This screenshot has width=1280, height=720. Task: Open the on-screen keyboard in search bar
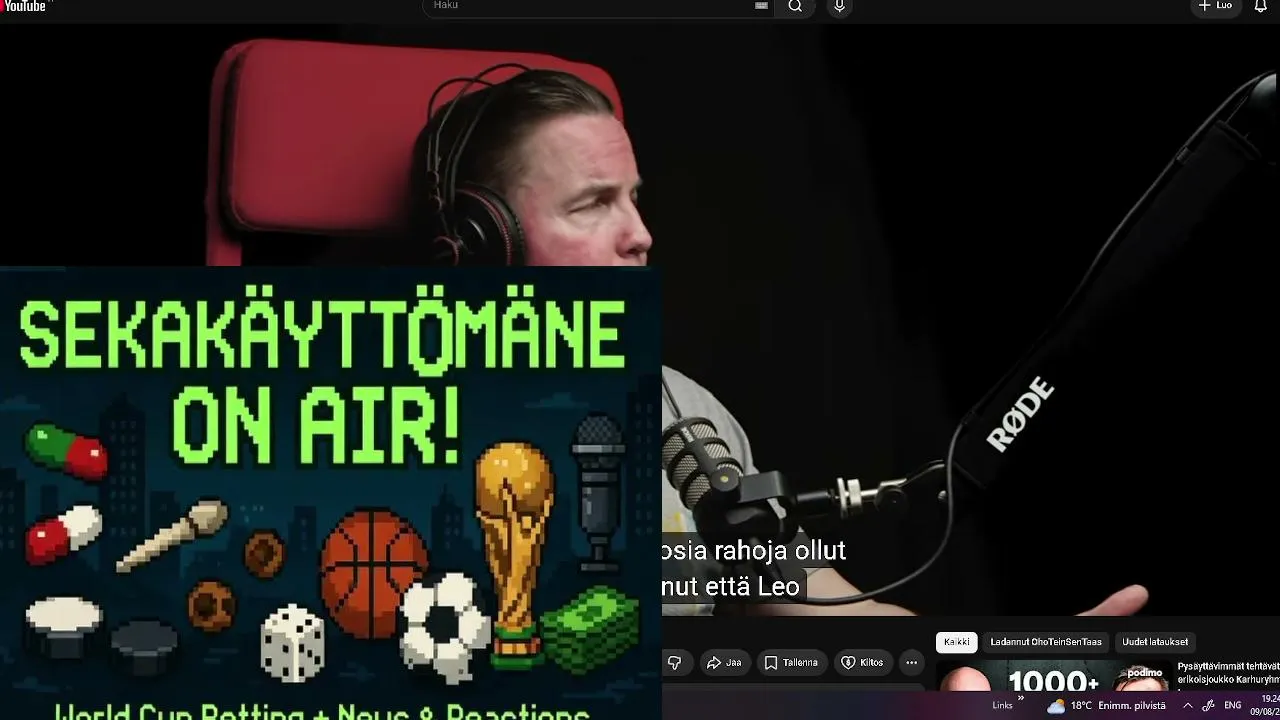point(761,6)
